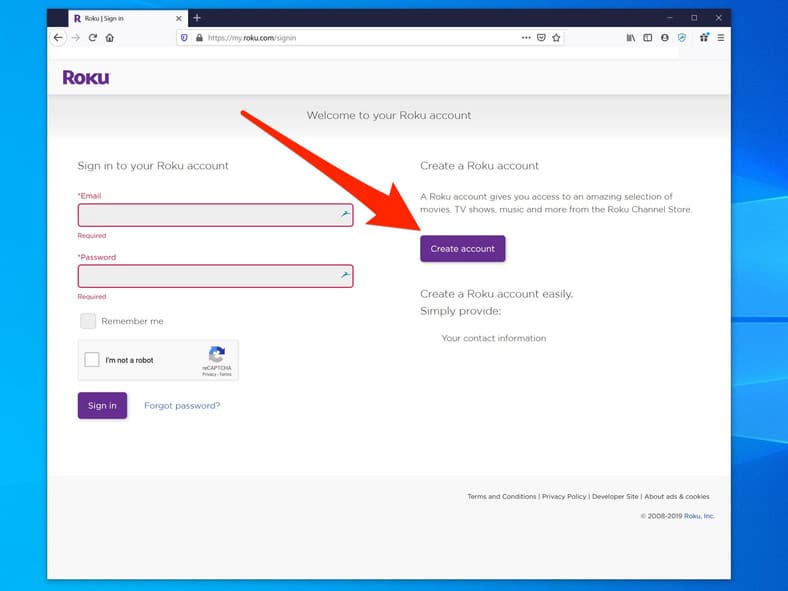This screenshot has height=591, width=788.
Task: Tick the I'm not a robot checkbox
Action: [x=92, y=359]
